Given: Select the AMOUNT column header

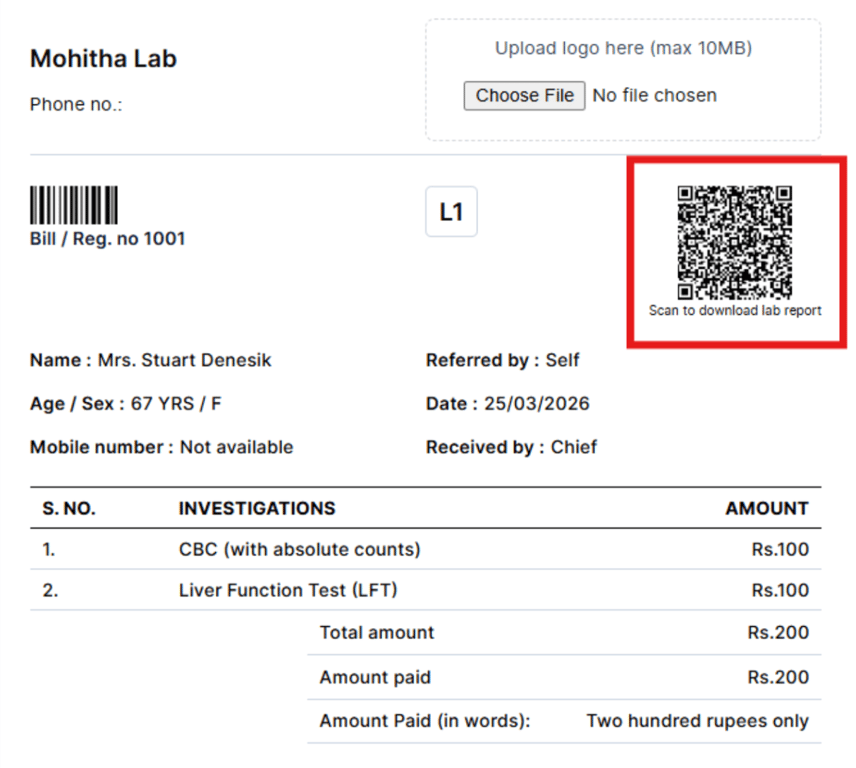Looking at the screenshot, I should 766,508.
